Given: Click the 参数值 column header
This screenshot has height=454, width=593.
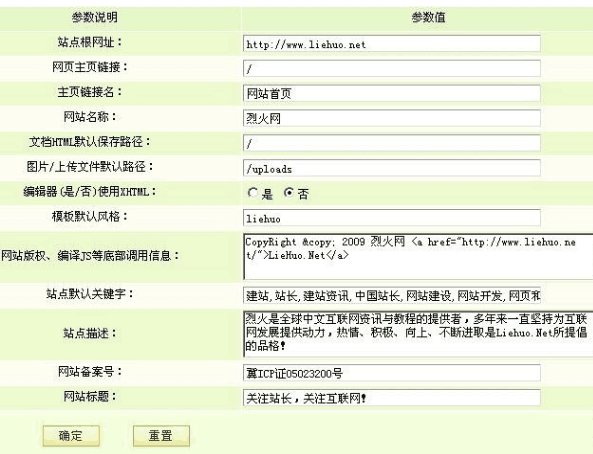Looking at the screenshot, I should coord(428,17).
